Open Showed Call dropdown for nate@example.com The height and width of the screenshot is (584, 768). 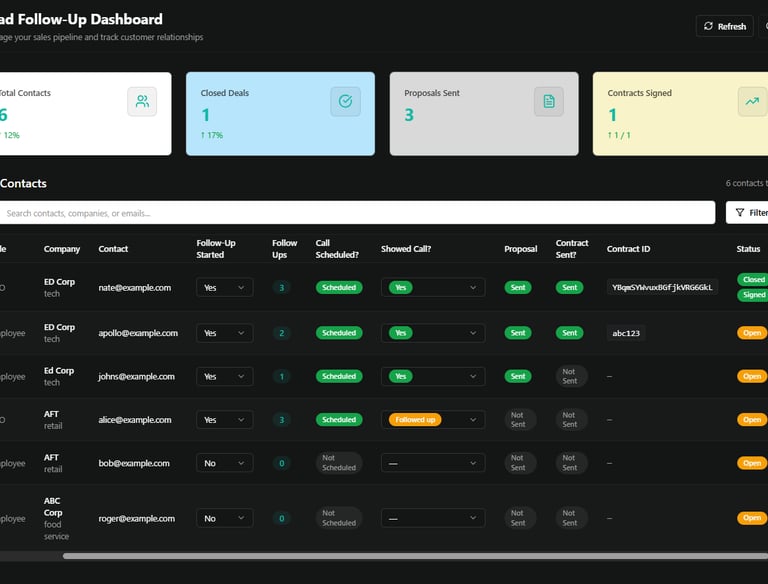tap(433, 288)
